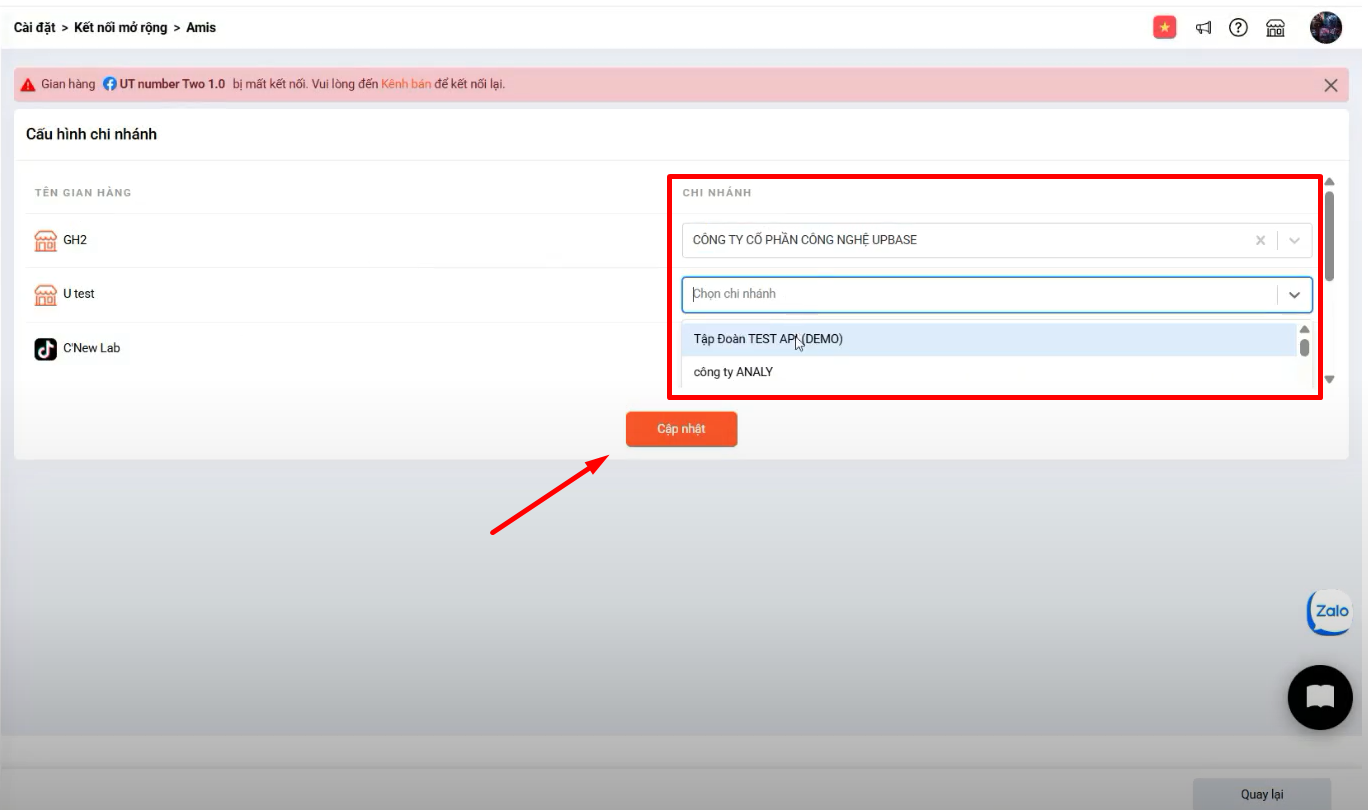This screenshot has width=1368, height=810.
Task: Expand the GH2 branch dropdown arrow
Action: (1294, 240)
